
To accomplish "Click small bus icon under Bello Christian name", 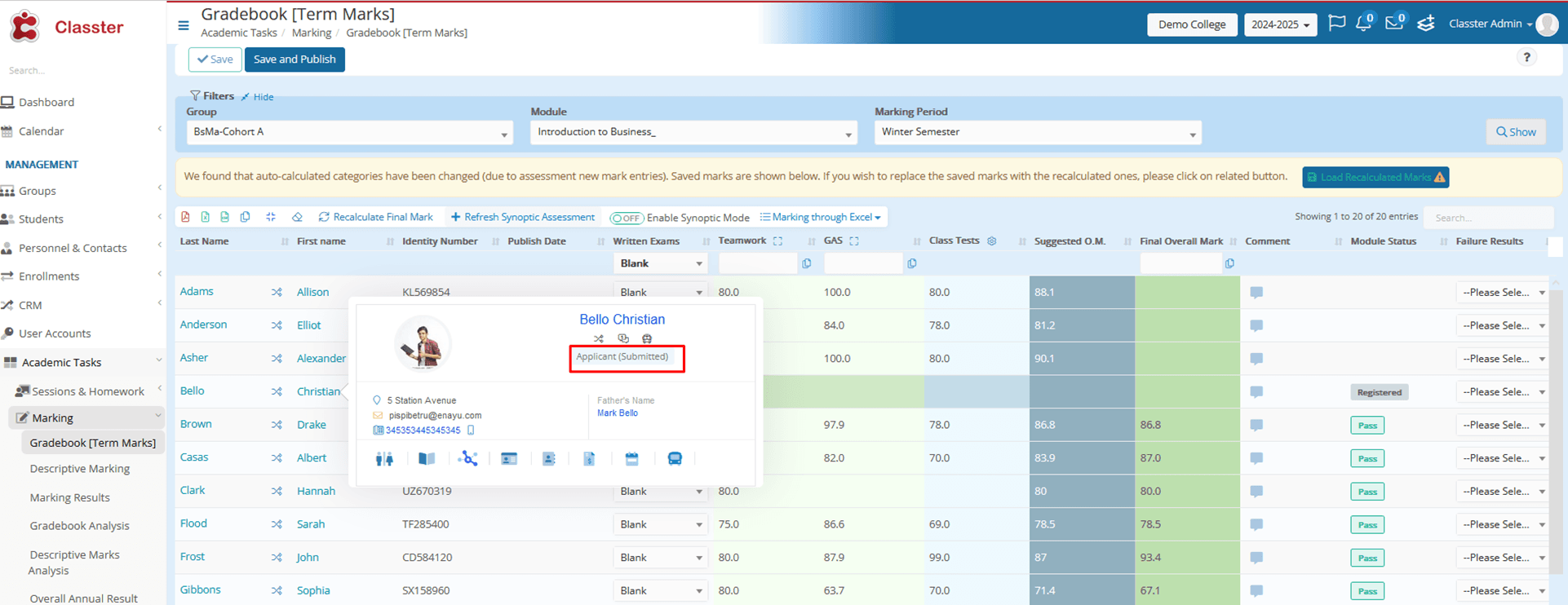I will tap(647, 338).
